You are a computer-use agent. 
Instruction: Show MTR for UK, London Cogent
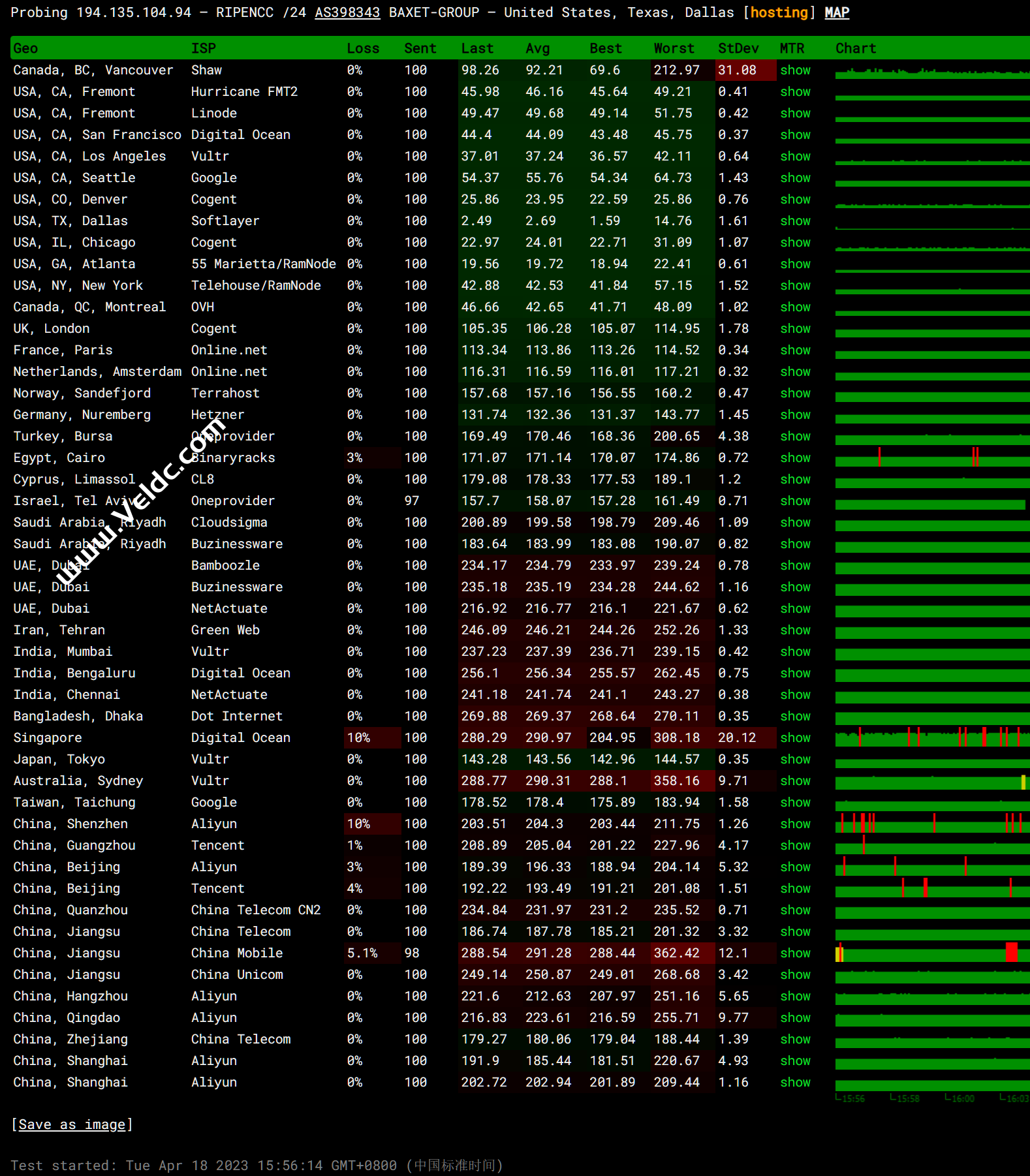coord(795,328)
